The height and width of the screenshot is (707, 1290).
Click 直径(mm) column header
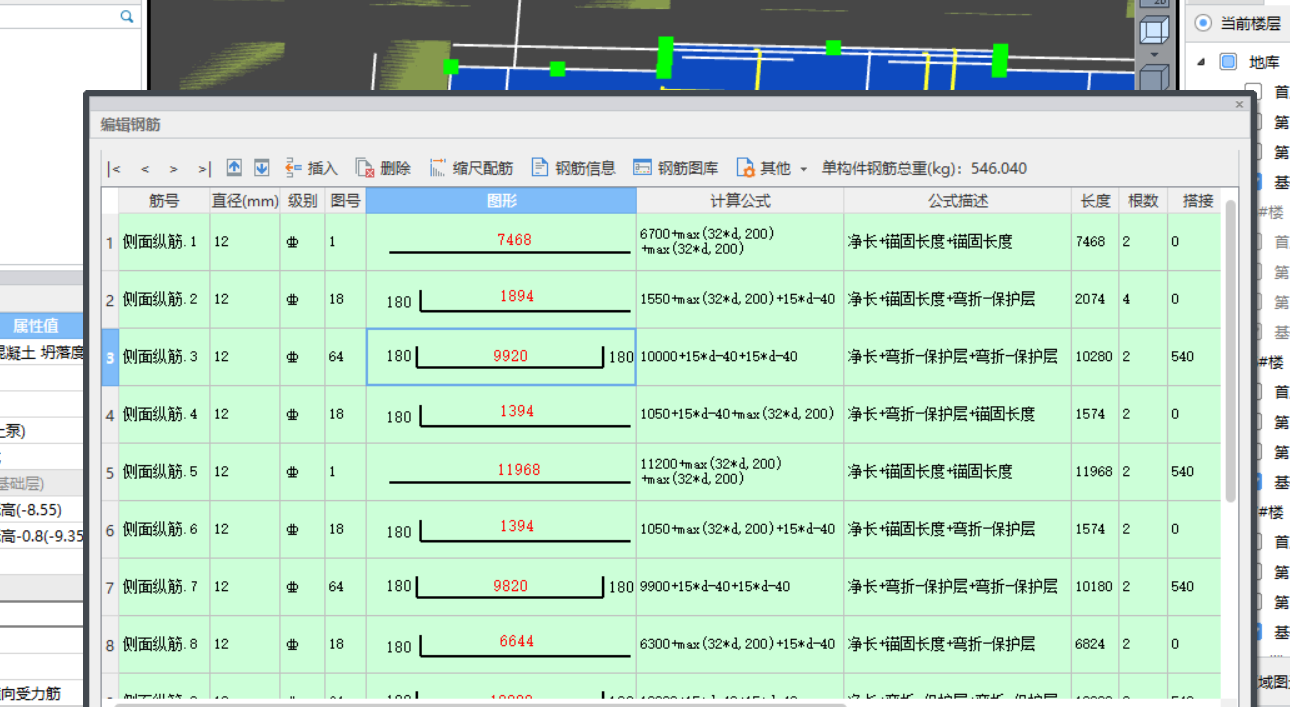click(x=245, y=201)
